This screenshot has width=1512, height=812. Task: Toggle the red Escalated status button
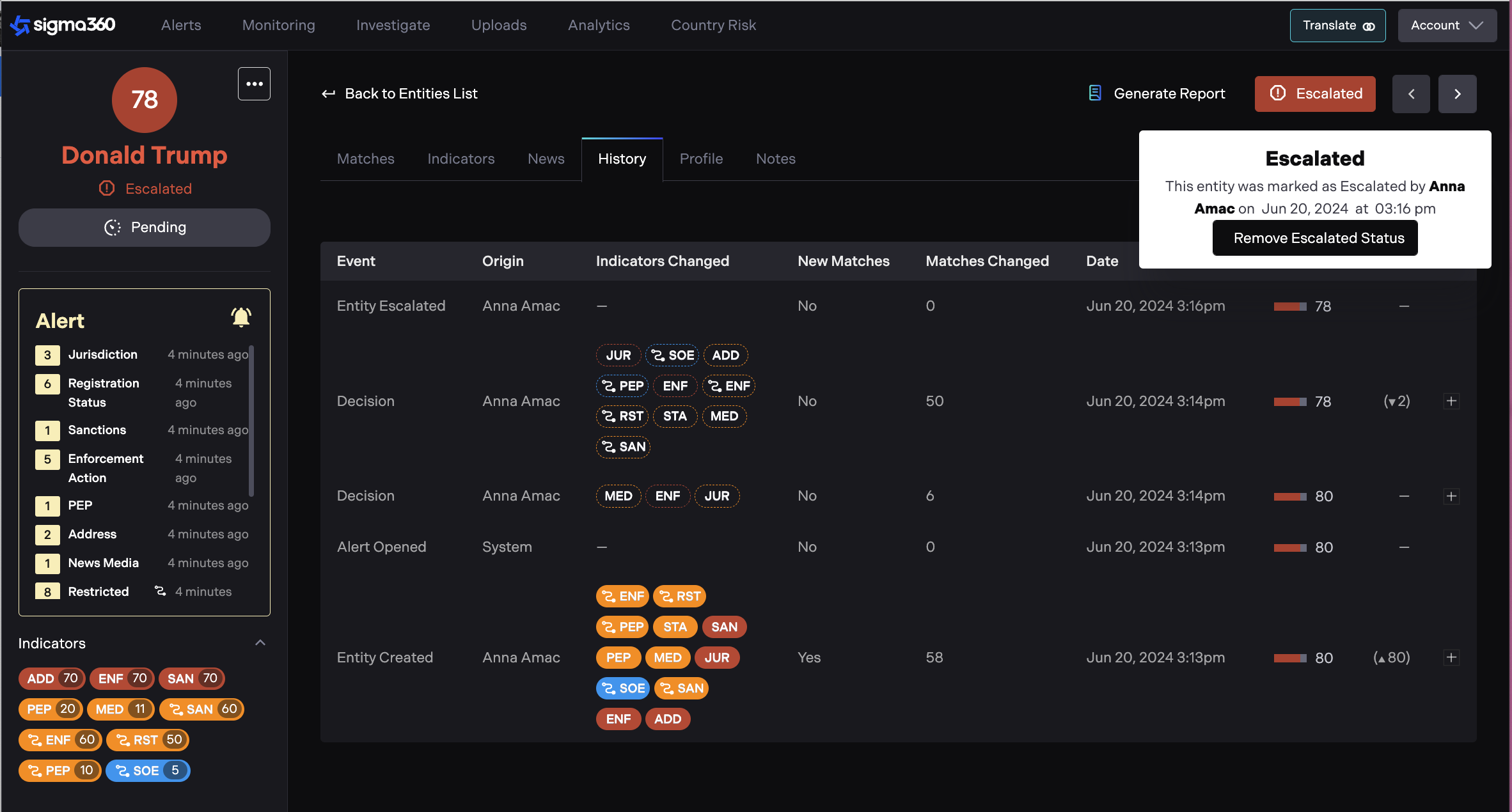(x=1314, y=94)
